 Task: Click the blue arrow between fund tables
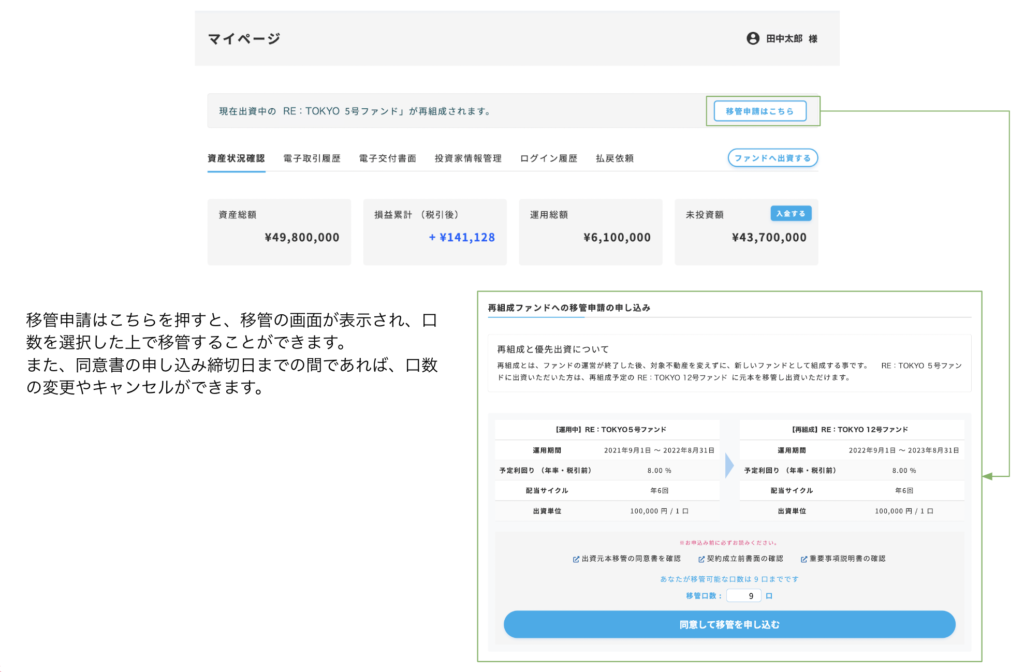pyautogui.click(x=729, y=465)
